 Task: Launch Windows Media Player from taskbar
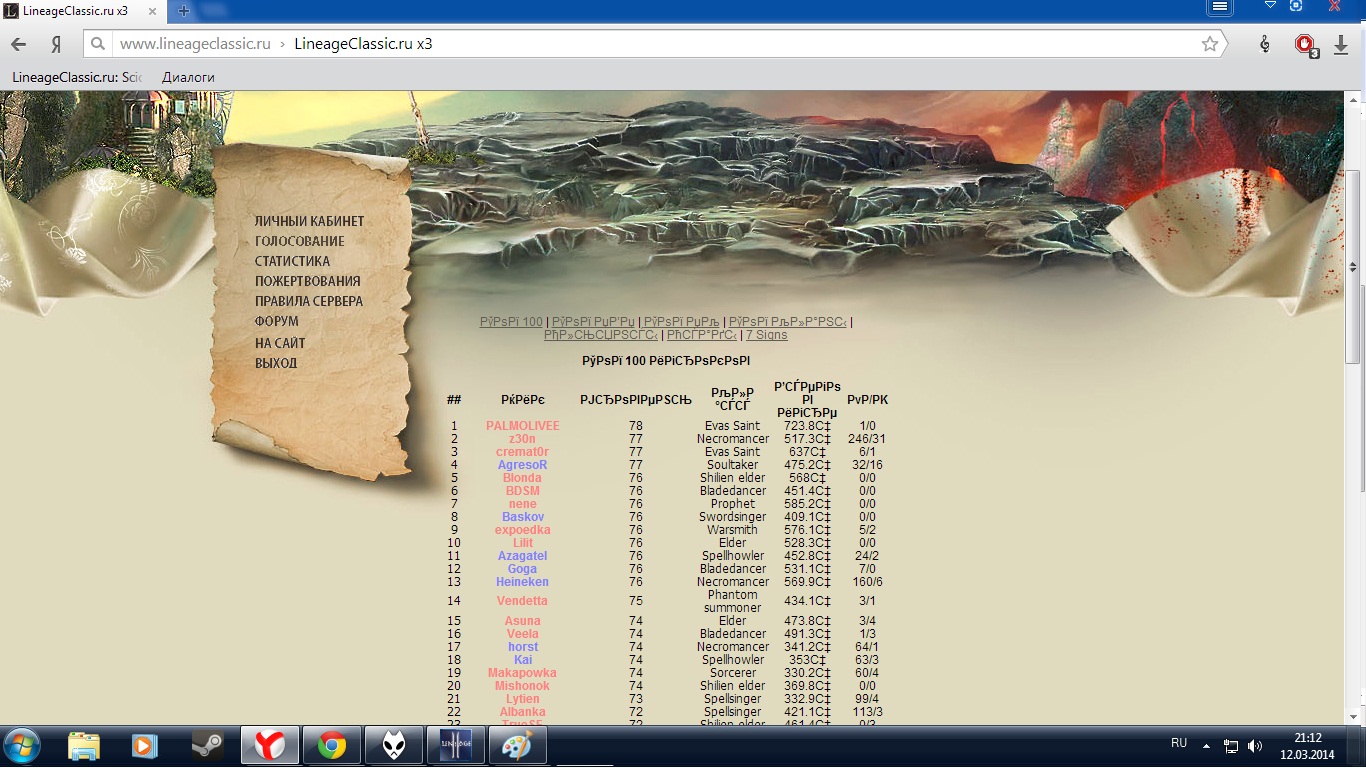pos(145,746)
